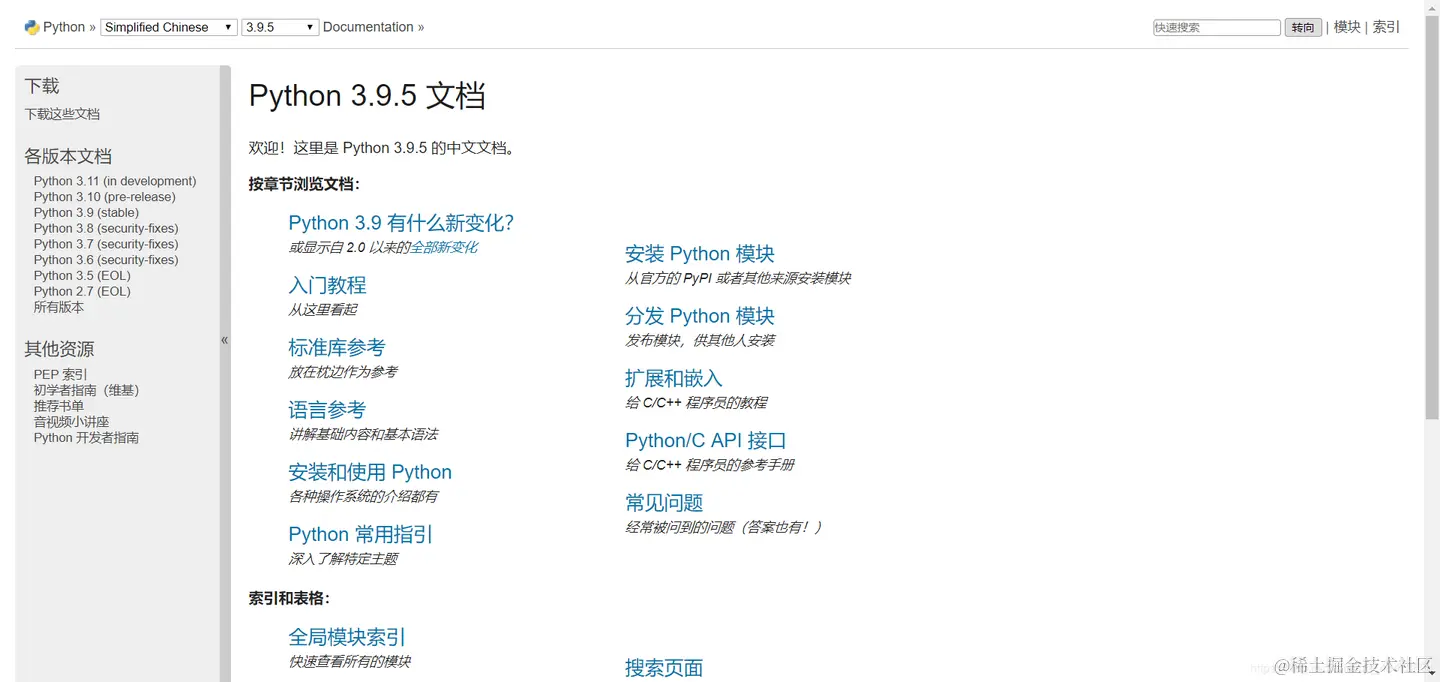Open 音视频小讲座 link
The height and width of the screenshot is (682, 1440).
point(72,422)
